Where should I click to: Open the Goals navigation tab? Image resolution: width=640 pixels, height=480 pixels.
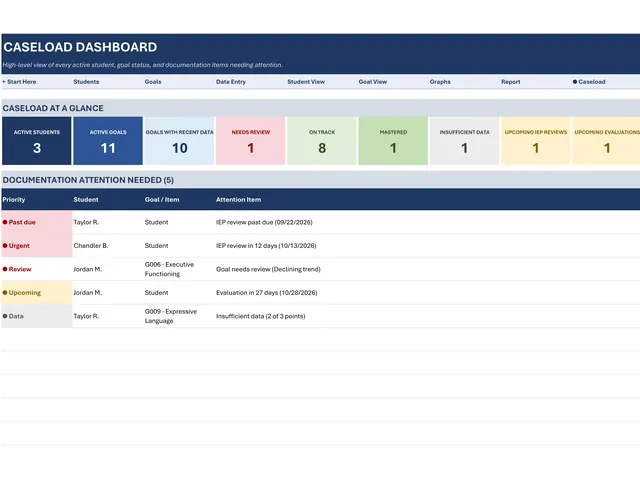[153, 82]
